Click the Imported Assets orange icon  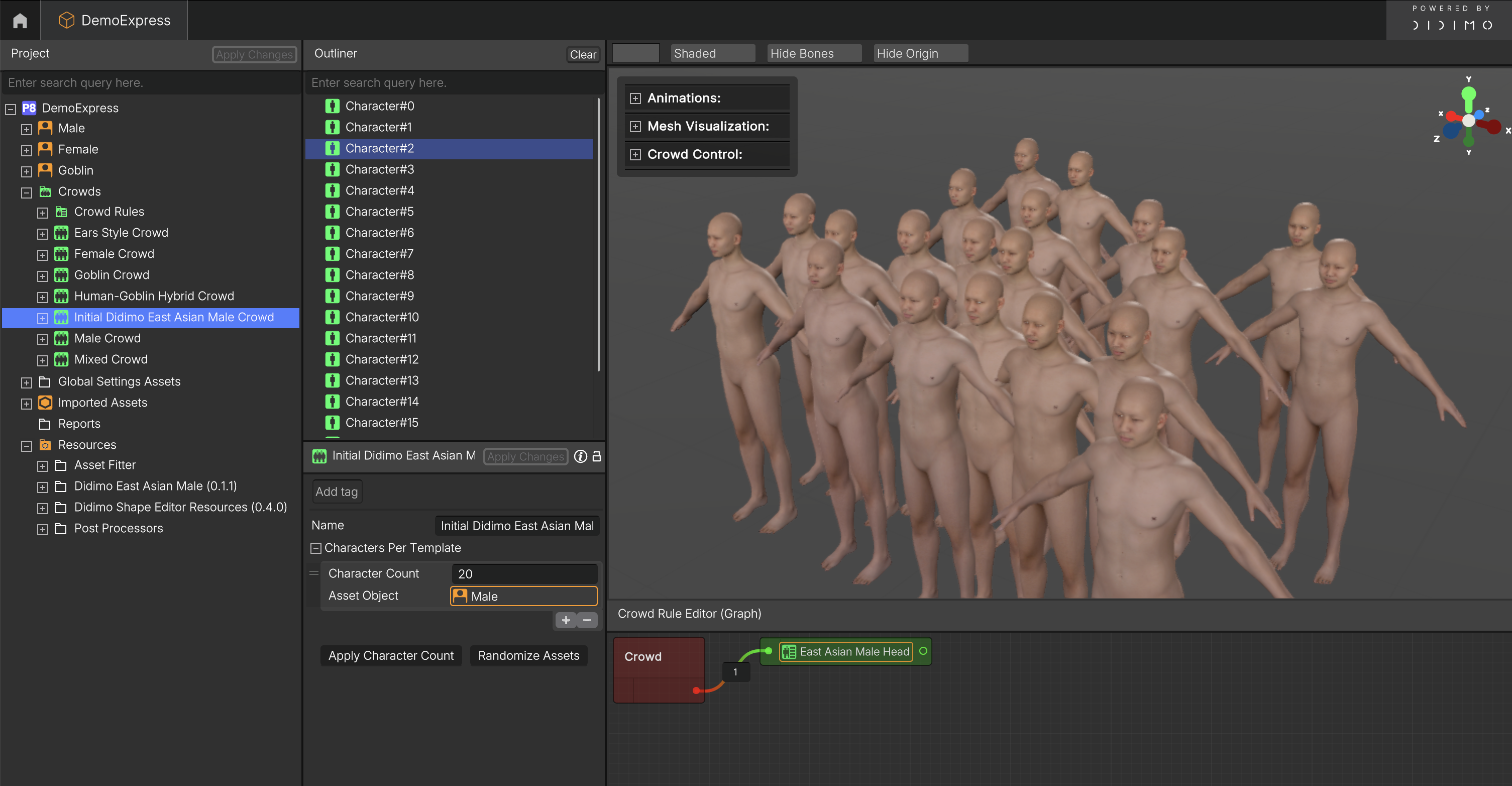(x=45, y=403)
